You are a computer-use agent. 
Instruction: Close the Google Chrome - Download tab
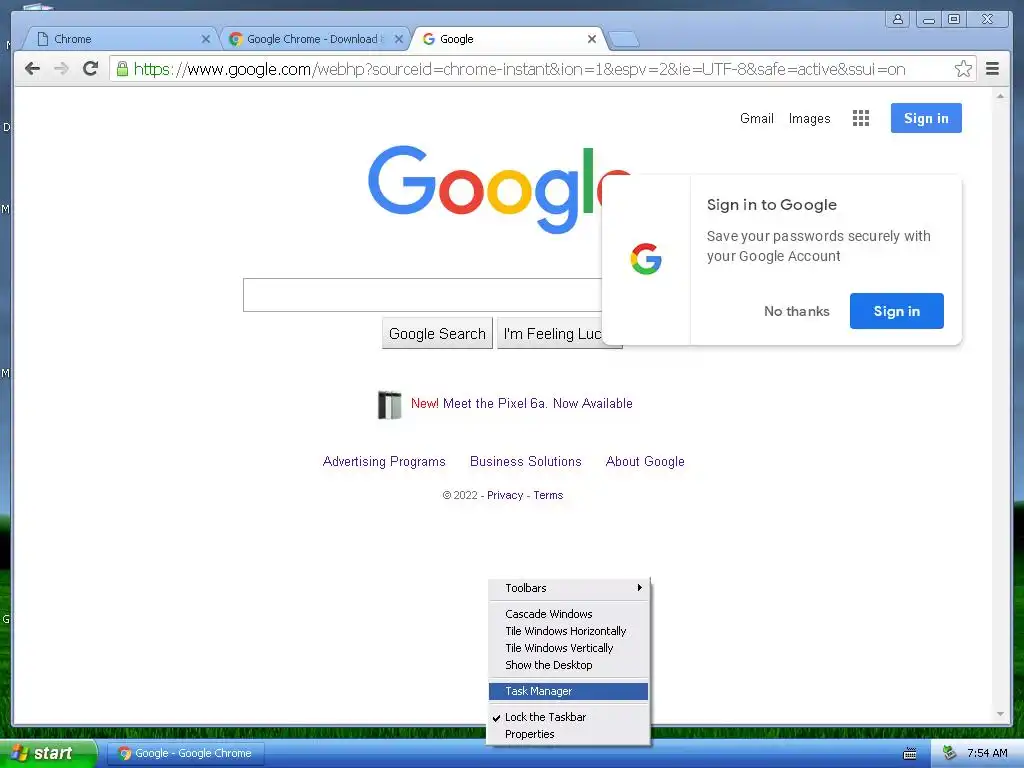tap(398, 39)
